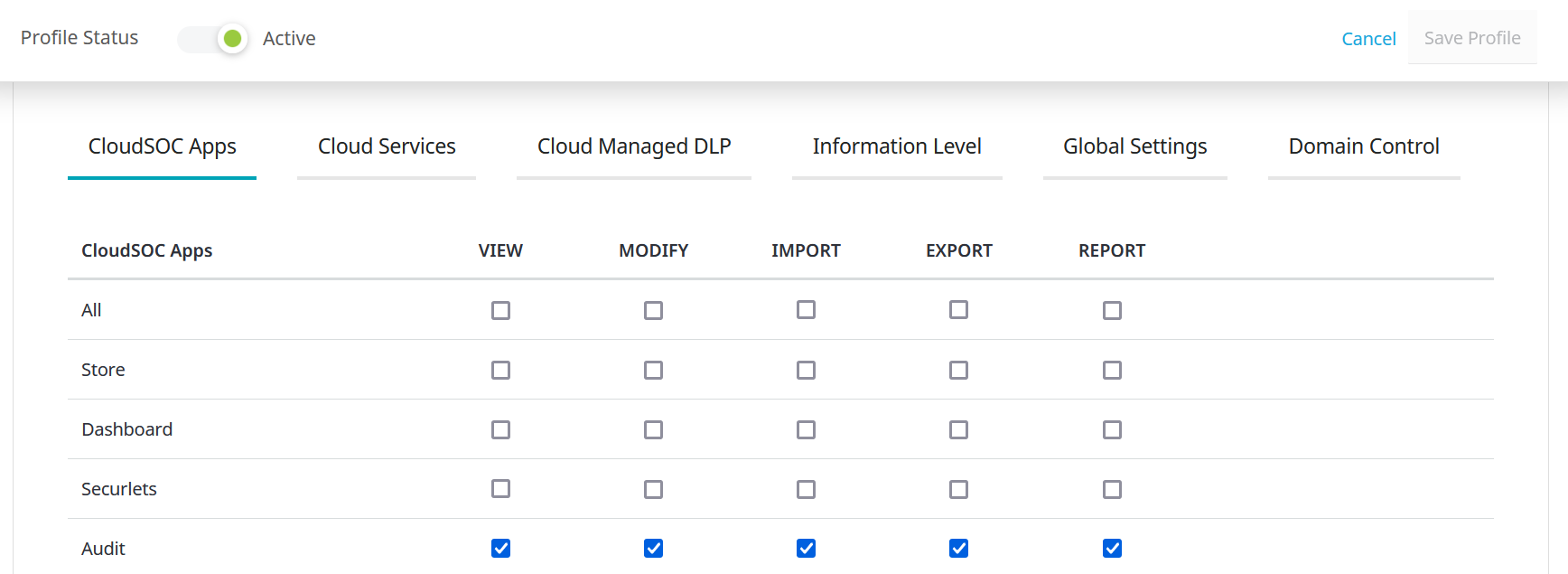The width and height of the screenshot is (1568, 574).
Task: Select the CloudSOC Apps tab
Action: 163,146
